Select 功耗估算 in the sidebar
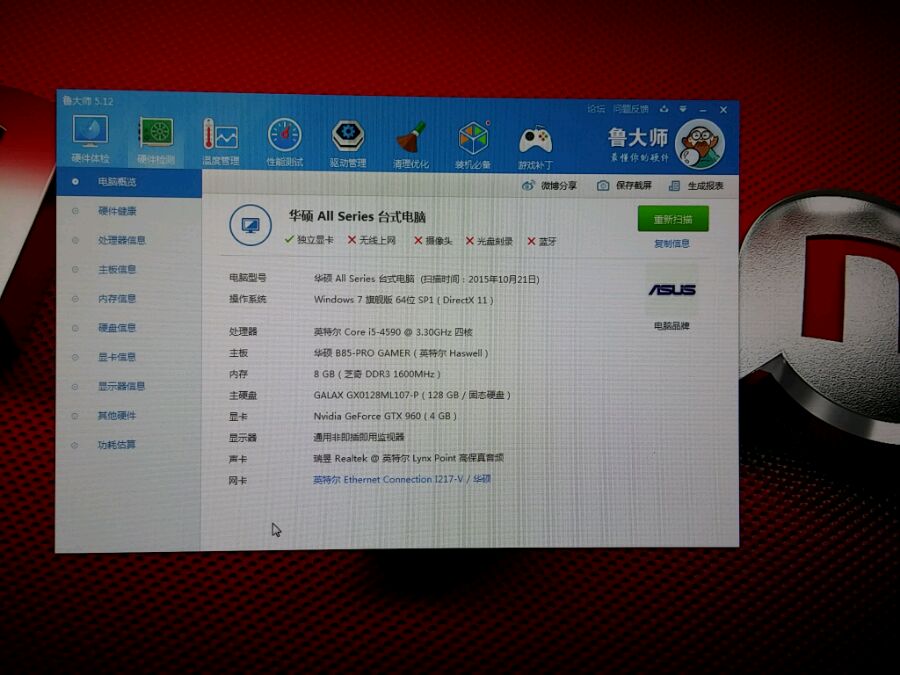The height and width of the screenshot is (675, 900). 117,445
